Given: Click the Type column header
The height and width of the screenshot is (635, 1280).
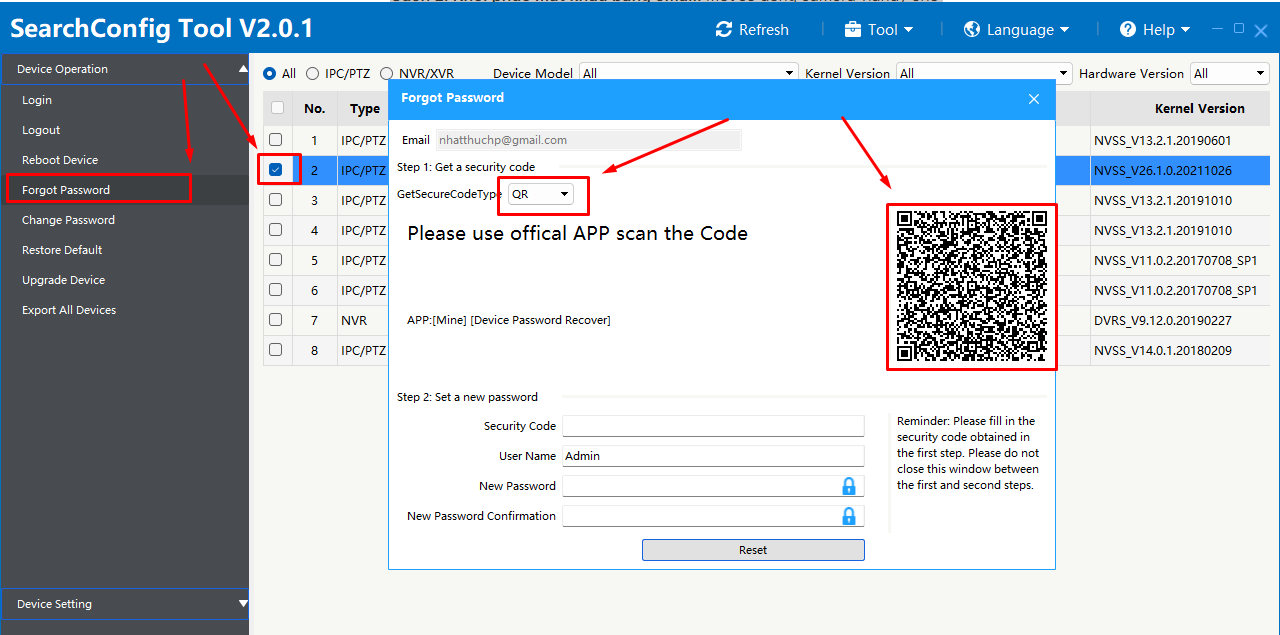Looking at the screenshot, I should tap(364, 108).
